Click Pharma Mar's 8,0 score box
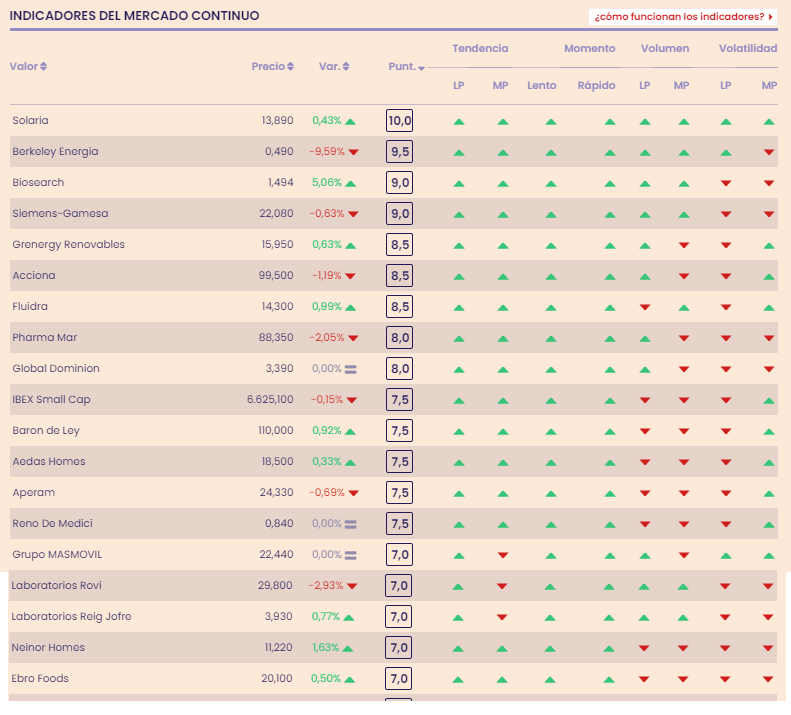Viewport: 791px width, 715px height. (400, 338)
